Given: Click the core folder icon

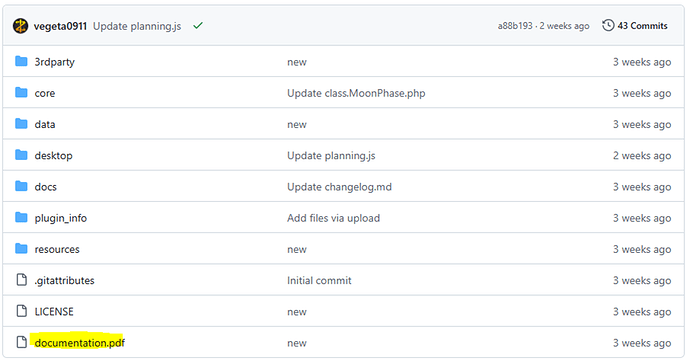Looking at the screenshot, I should [21, 92].
